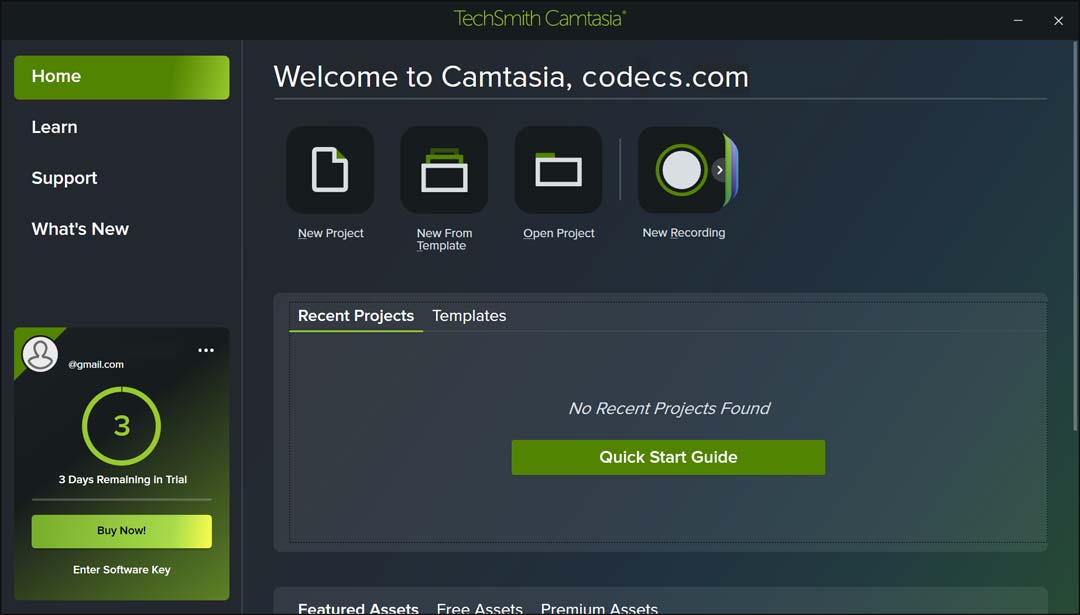The image size is (1080, 615).
Task: Select the Premium Assets tab
Action: [599, 608]
